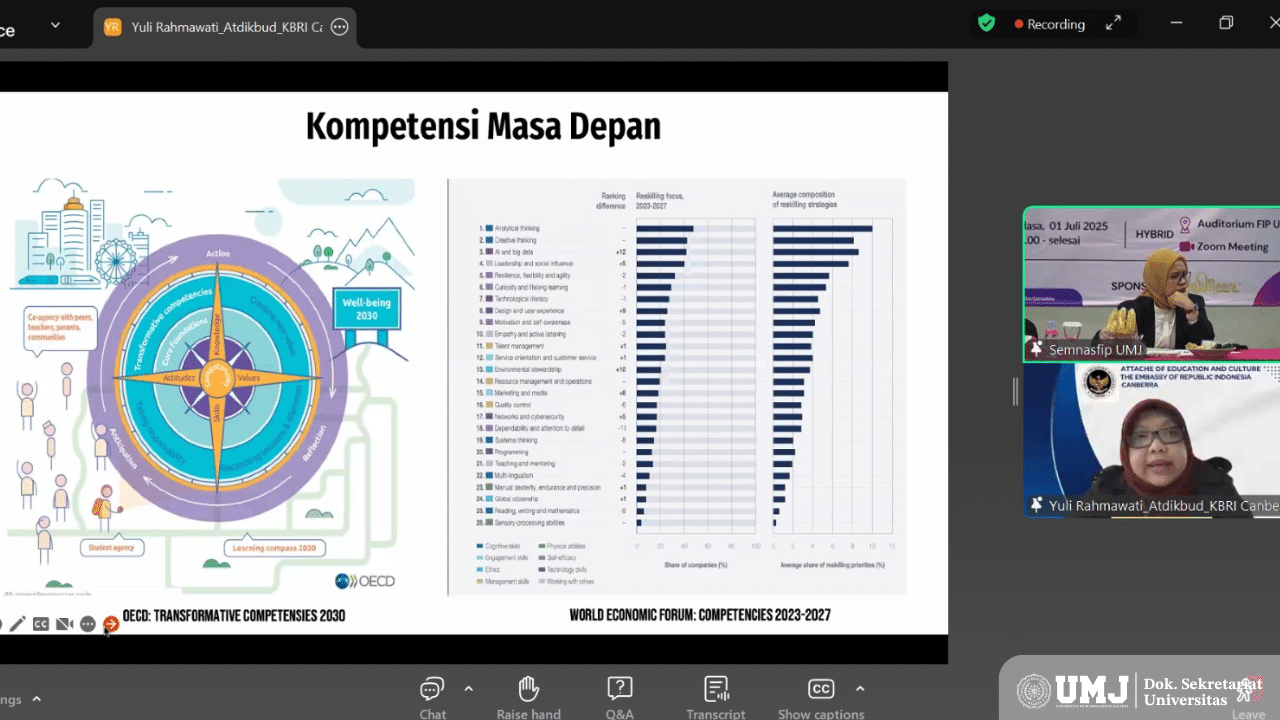
Task: Turn on Show captions
Action: tap(821, 697)
